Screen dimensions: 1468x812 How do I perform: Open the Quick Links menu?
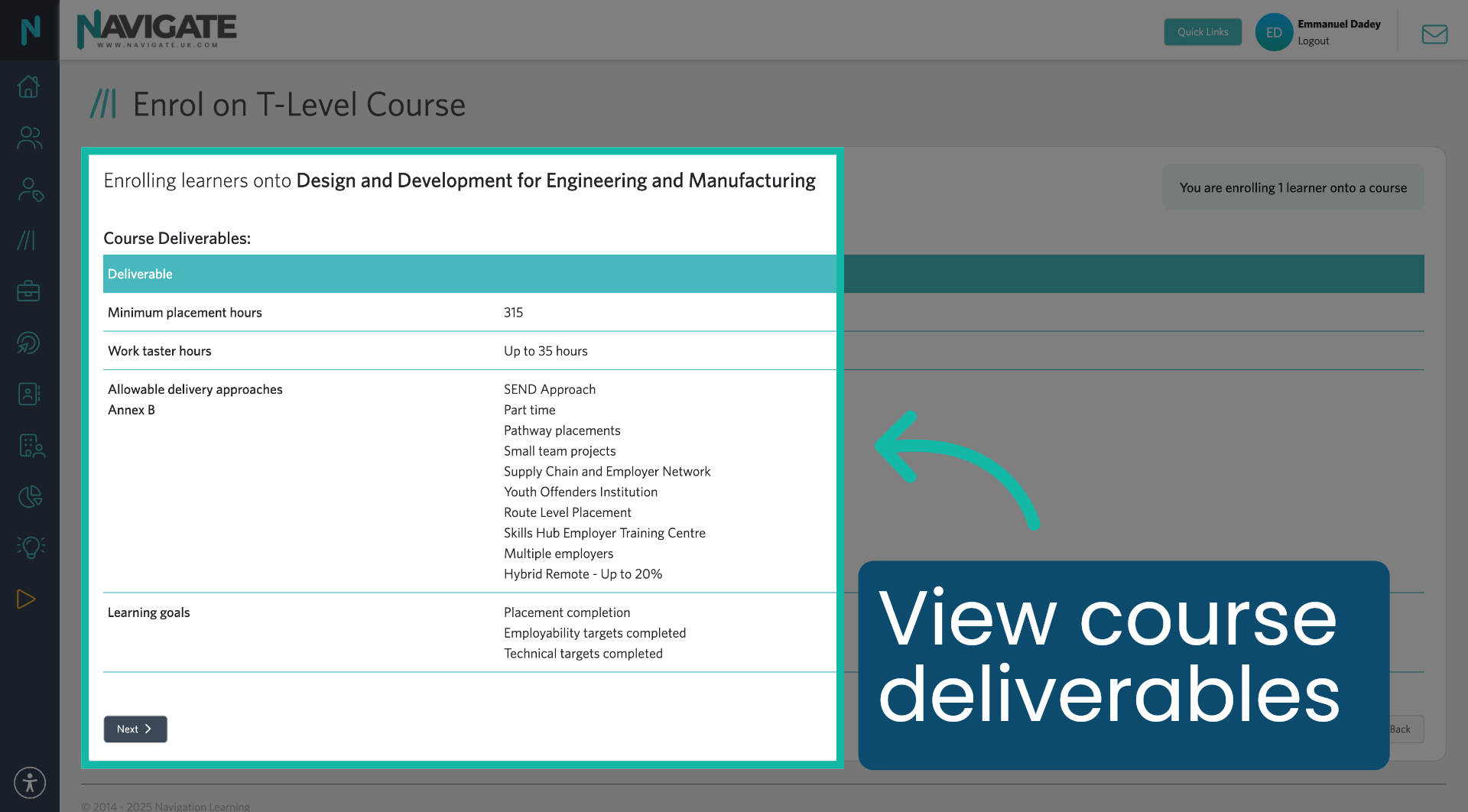click(1203, 32)
